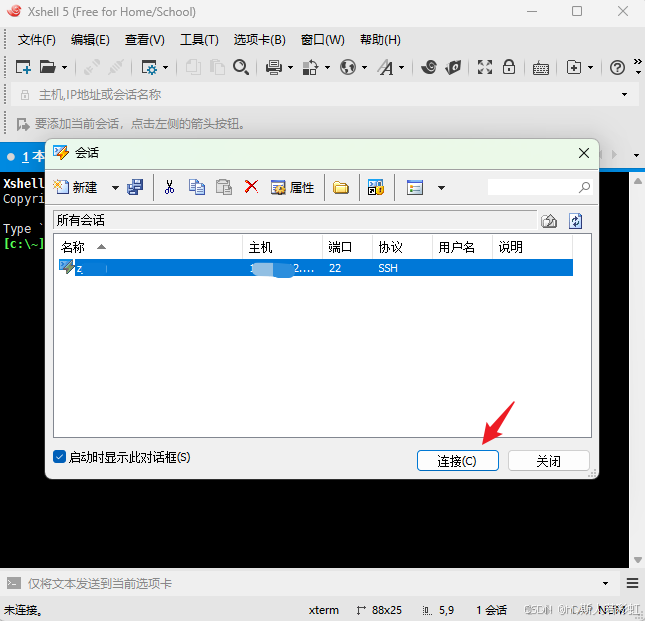Sort by the 名称 column header
645x621 pixels.
coord(148,247)
